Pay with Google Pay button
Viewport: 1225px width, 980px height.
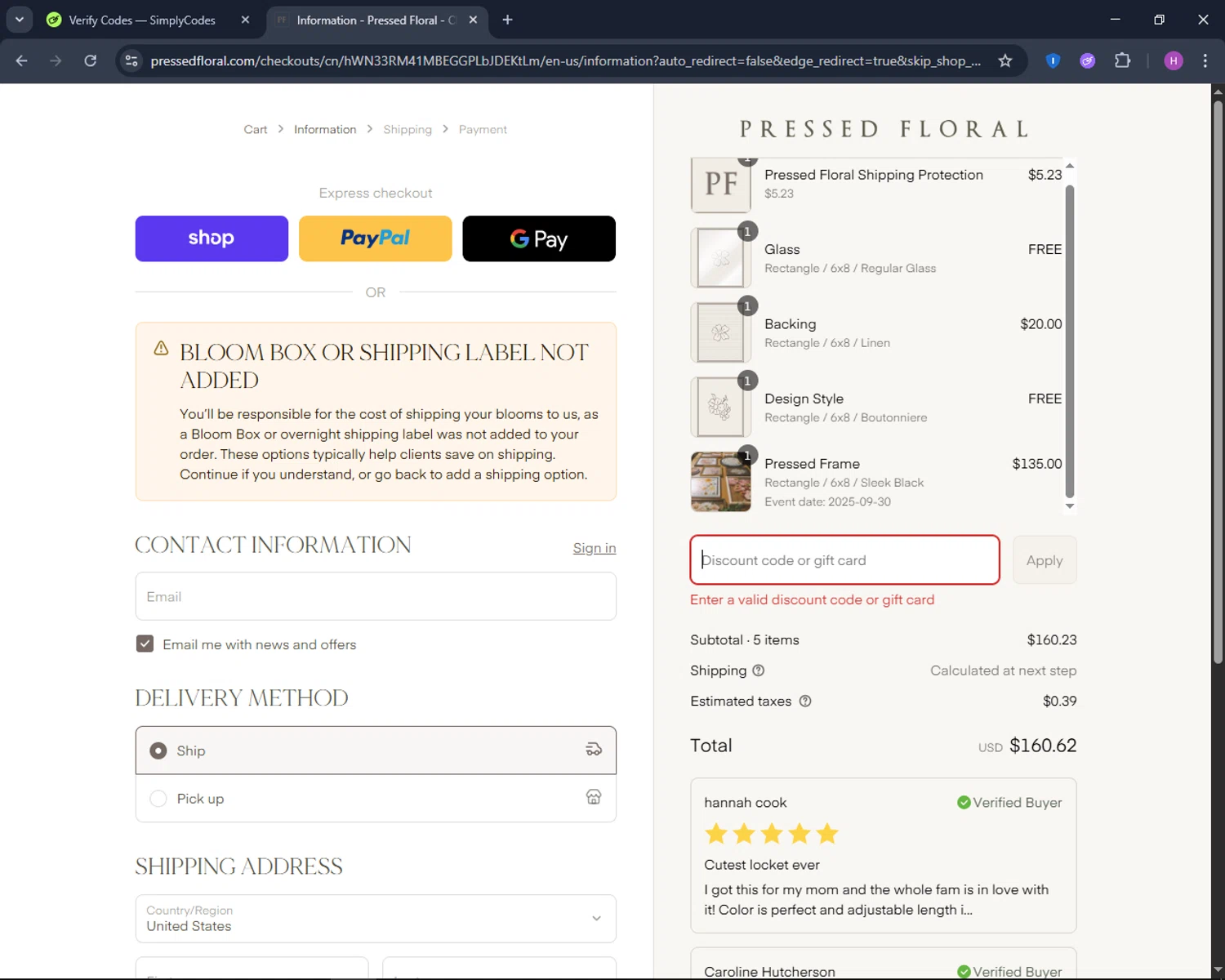539,238
